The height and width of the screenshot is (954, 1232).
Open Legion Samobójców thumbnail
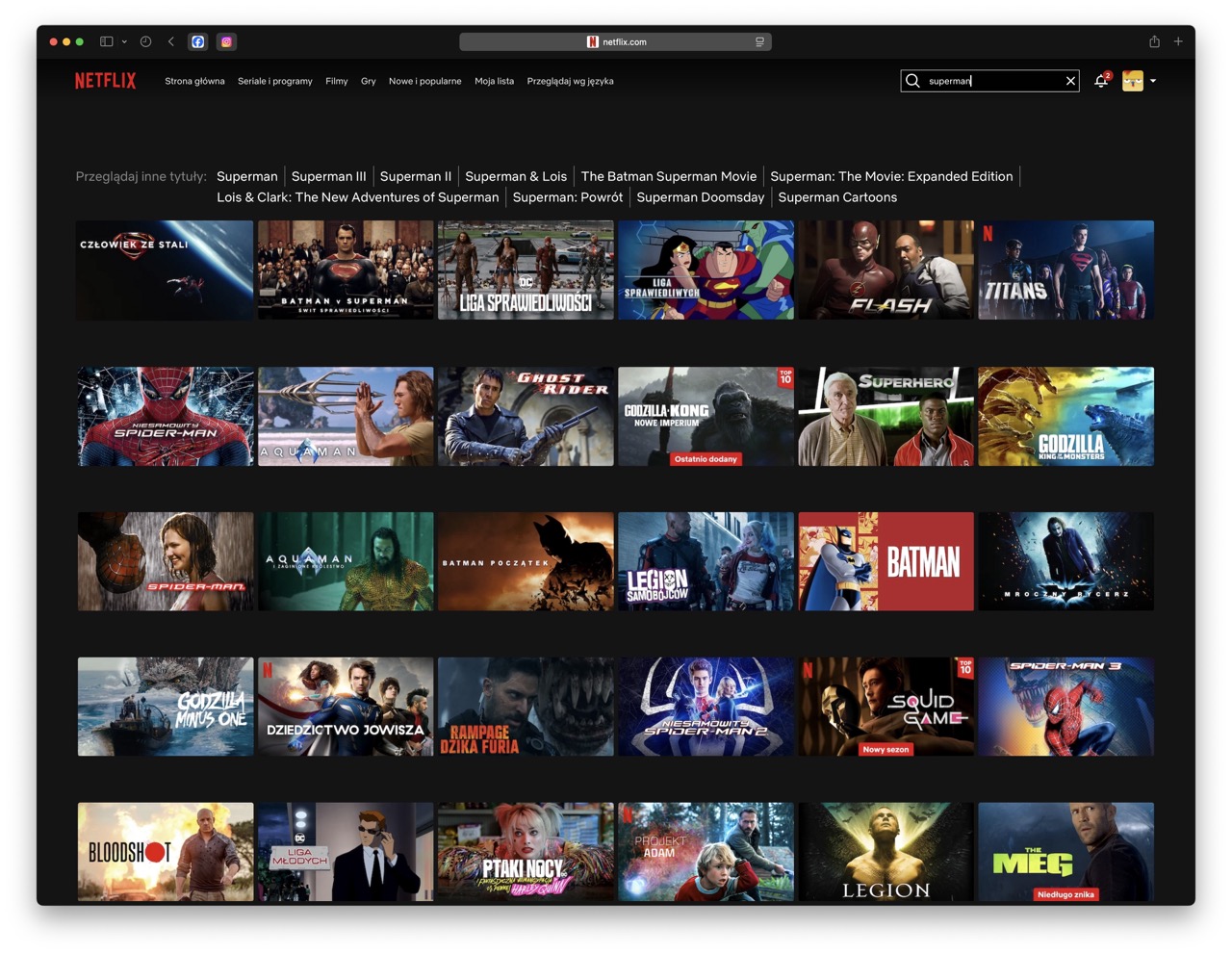[706, 561]
